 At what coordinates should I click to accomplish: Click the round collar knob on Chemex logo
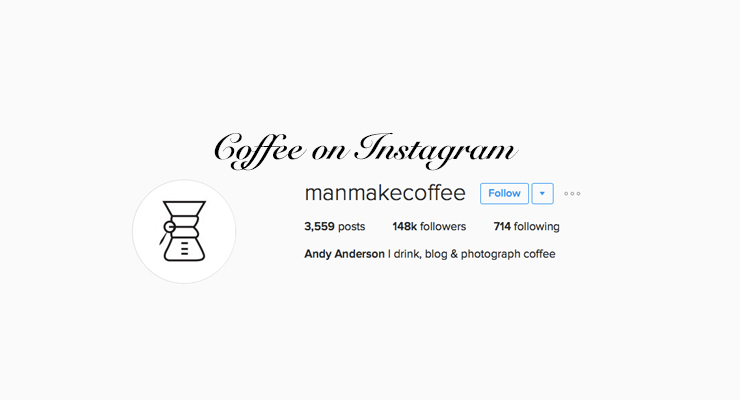coord(169,227)
